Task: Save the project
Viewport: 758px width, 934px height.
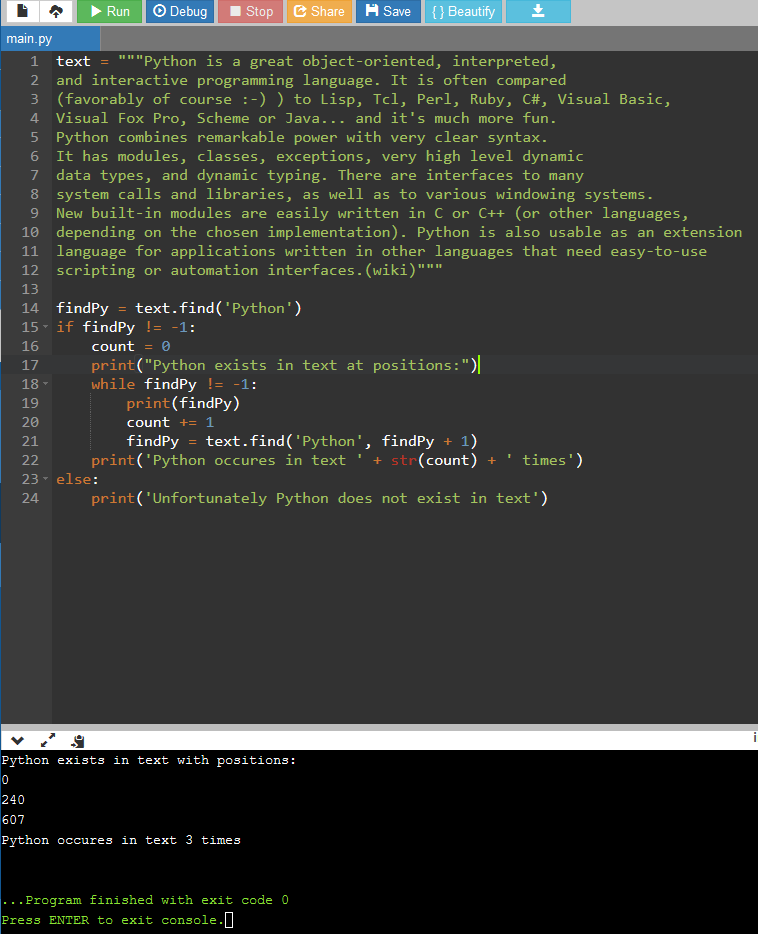Action: (388, 11)
